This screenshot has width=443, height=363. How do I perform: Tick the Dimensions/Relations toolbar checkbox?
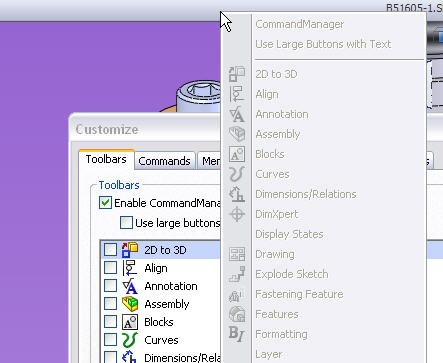(x=110, y=357)
